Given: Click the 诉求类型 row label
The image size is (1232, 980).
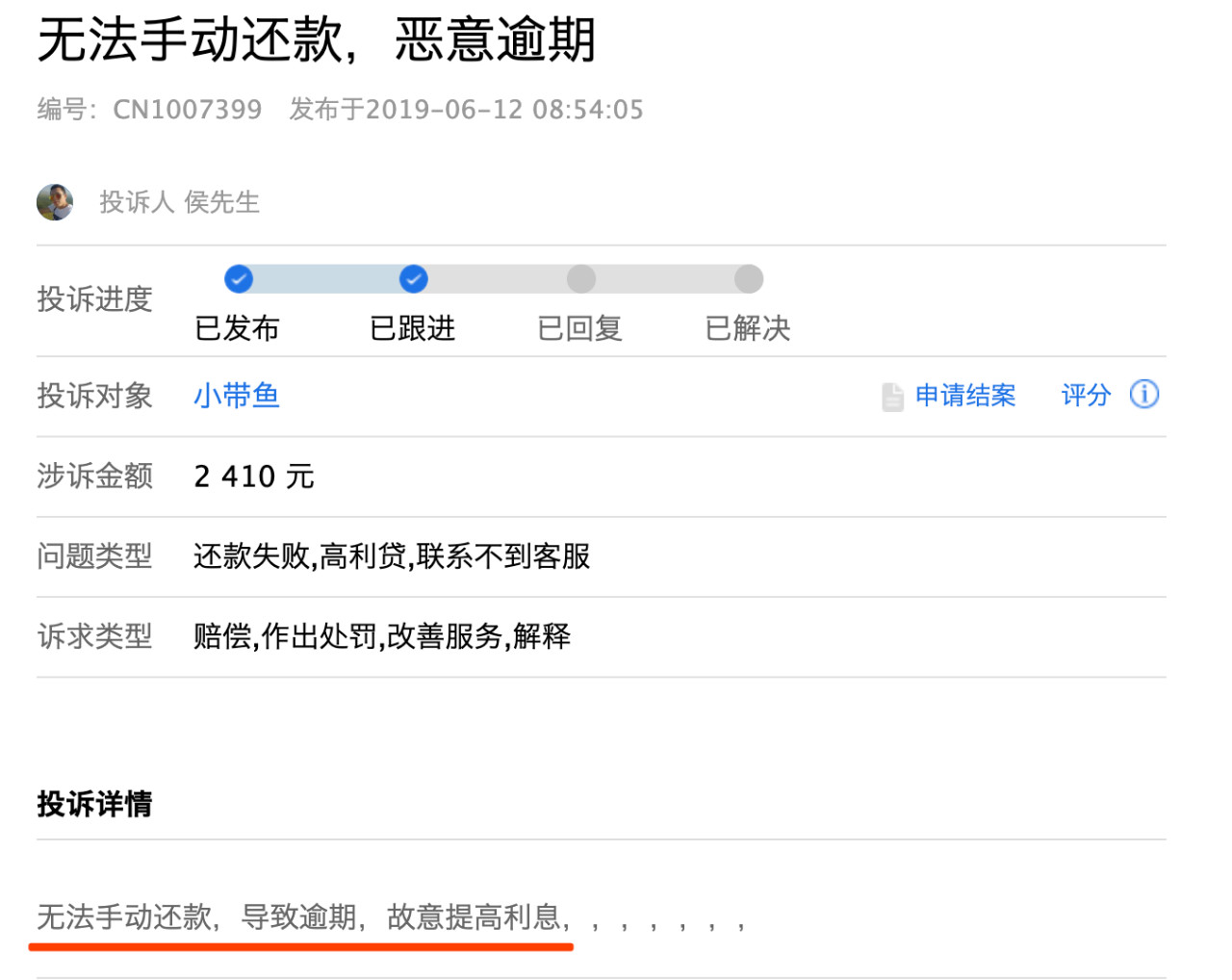Looking at the screenshot, I should click(x=94, y=636).
